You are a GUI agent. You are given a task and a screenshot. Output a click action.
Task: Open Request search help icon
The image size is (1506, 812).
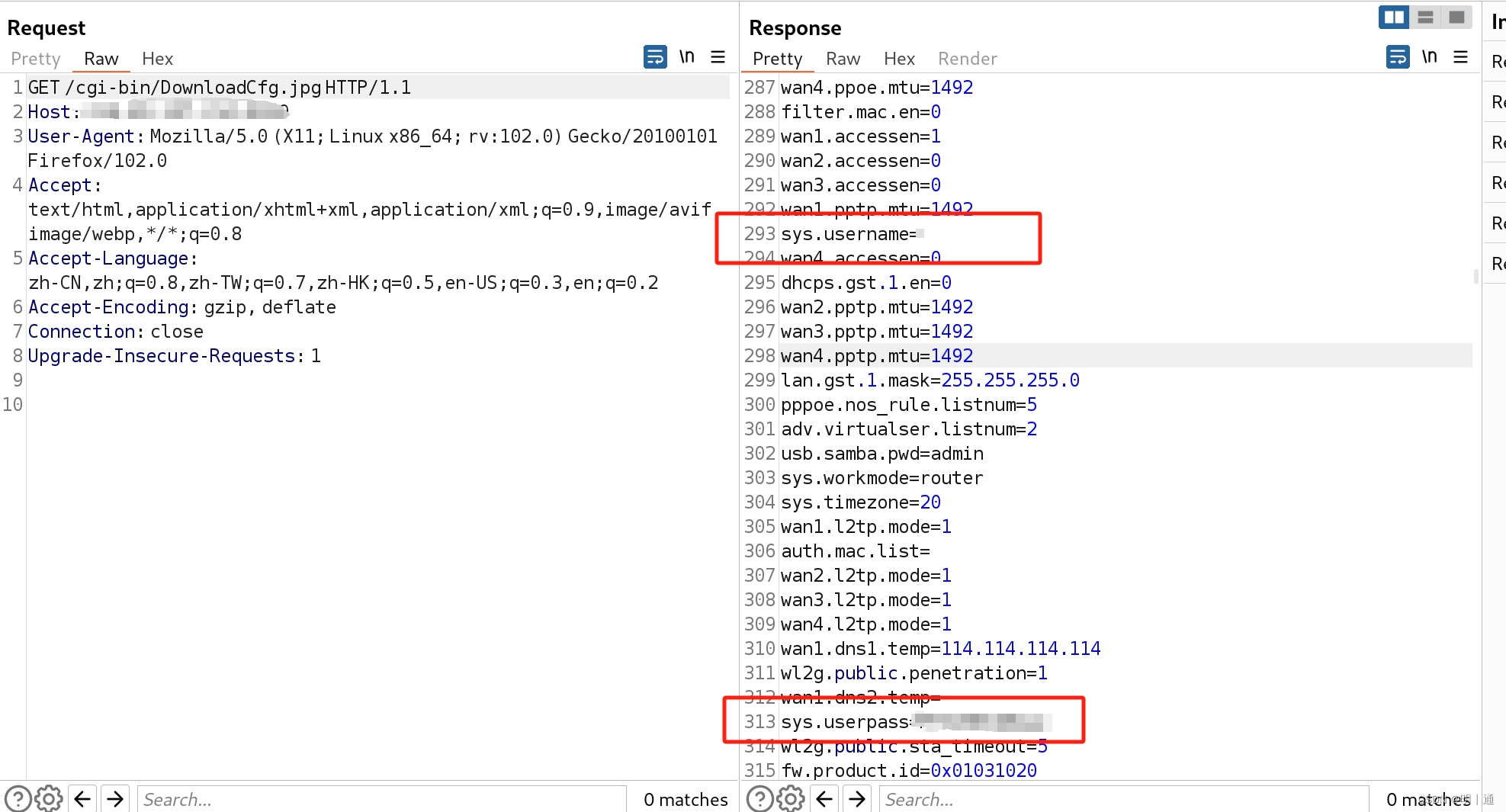[x=18, y=799]
